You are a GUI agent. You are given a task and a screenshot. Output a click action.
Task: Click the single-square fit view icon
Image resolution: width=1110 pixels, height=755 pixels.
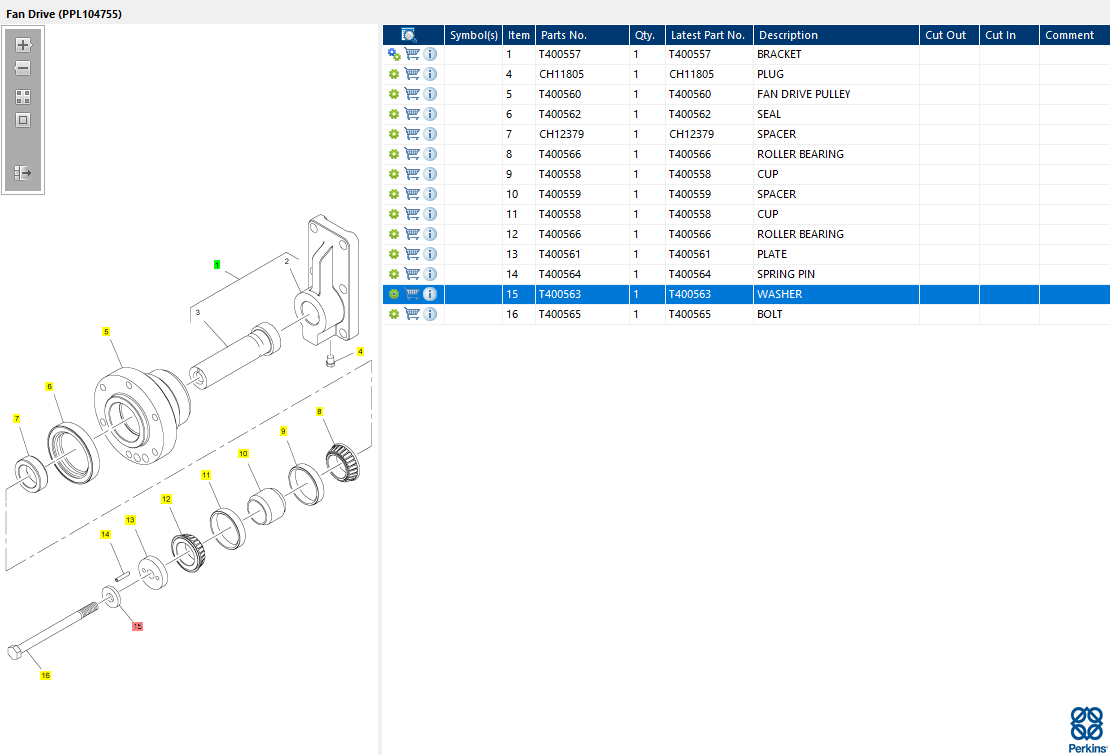point(23,120)
